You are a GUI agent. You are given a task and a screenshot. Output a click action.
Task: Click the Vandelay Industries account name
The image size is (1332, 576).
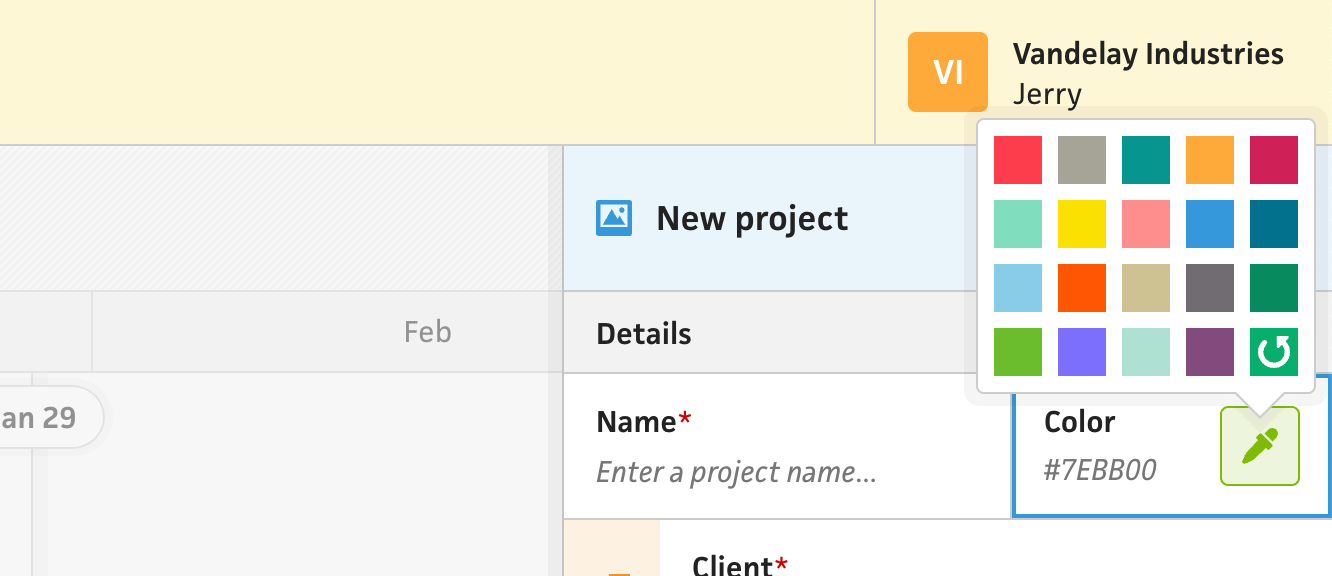[x=1148, y=54]
